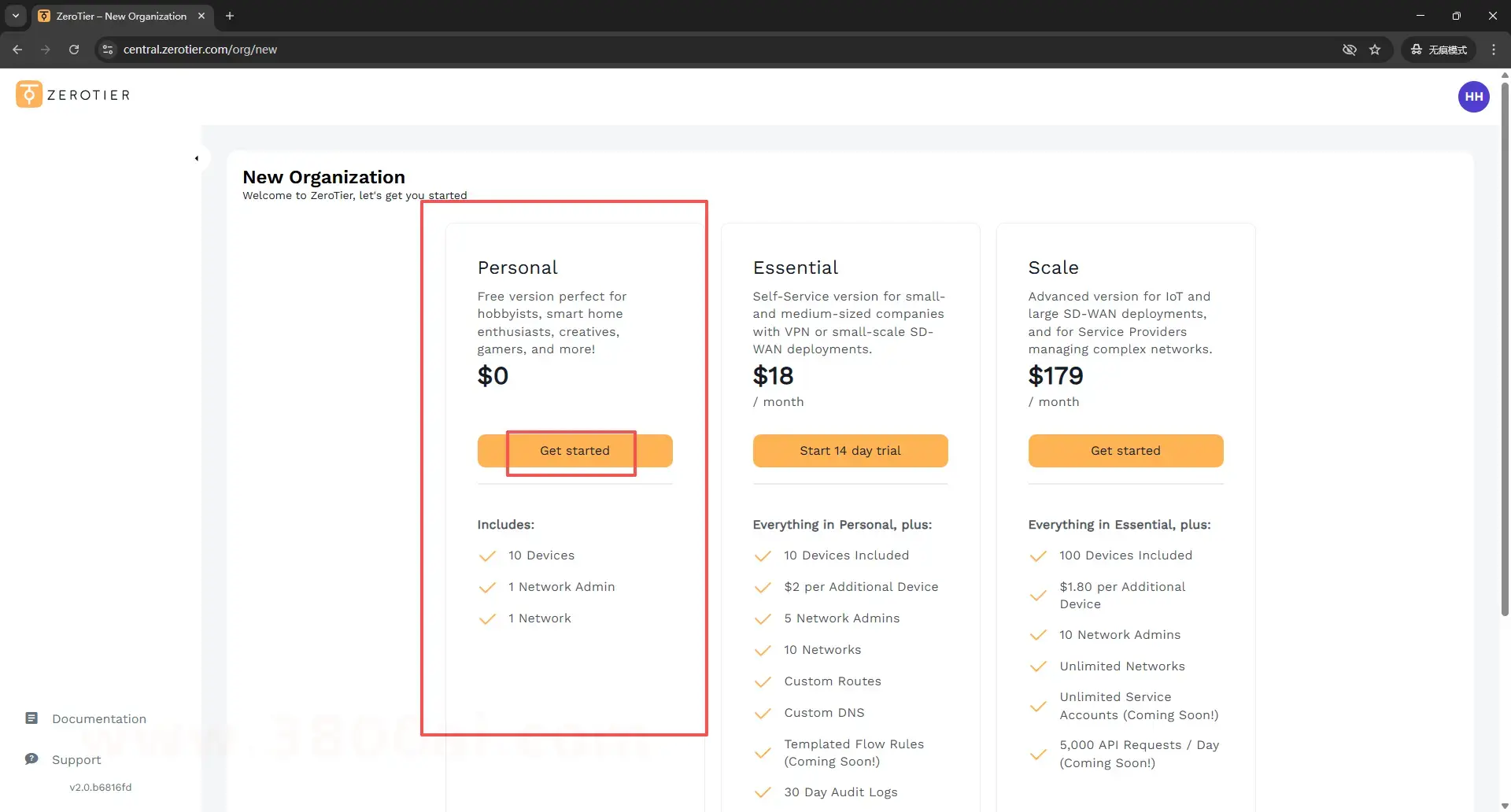Open the tab search dropdown arrow

tap(16, 16)
